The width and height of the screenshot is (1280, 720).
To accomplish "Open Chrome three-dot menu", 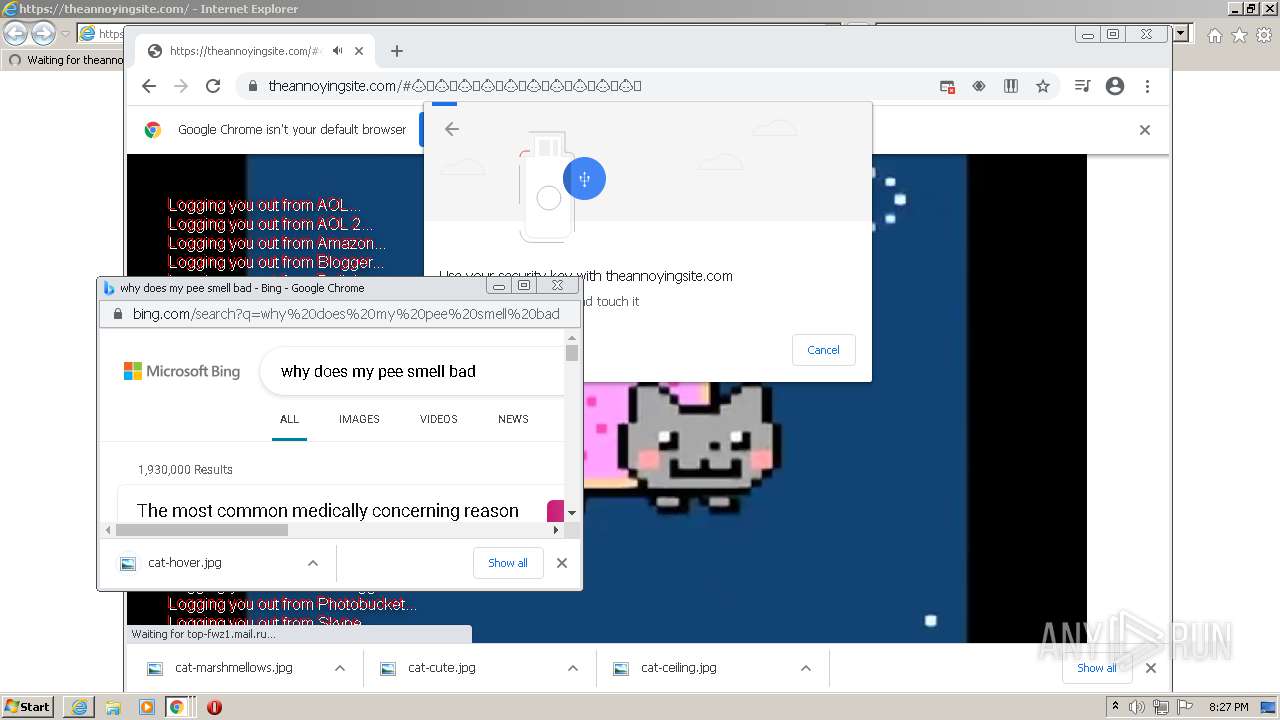I will [x=1147, y=86].
